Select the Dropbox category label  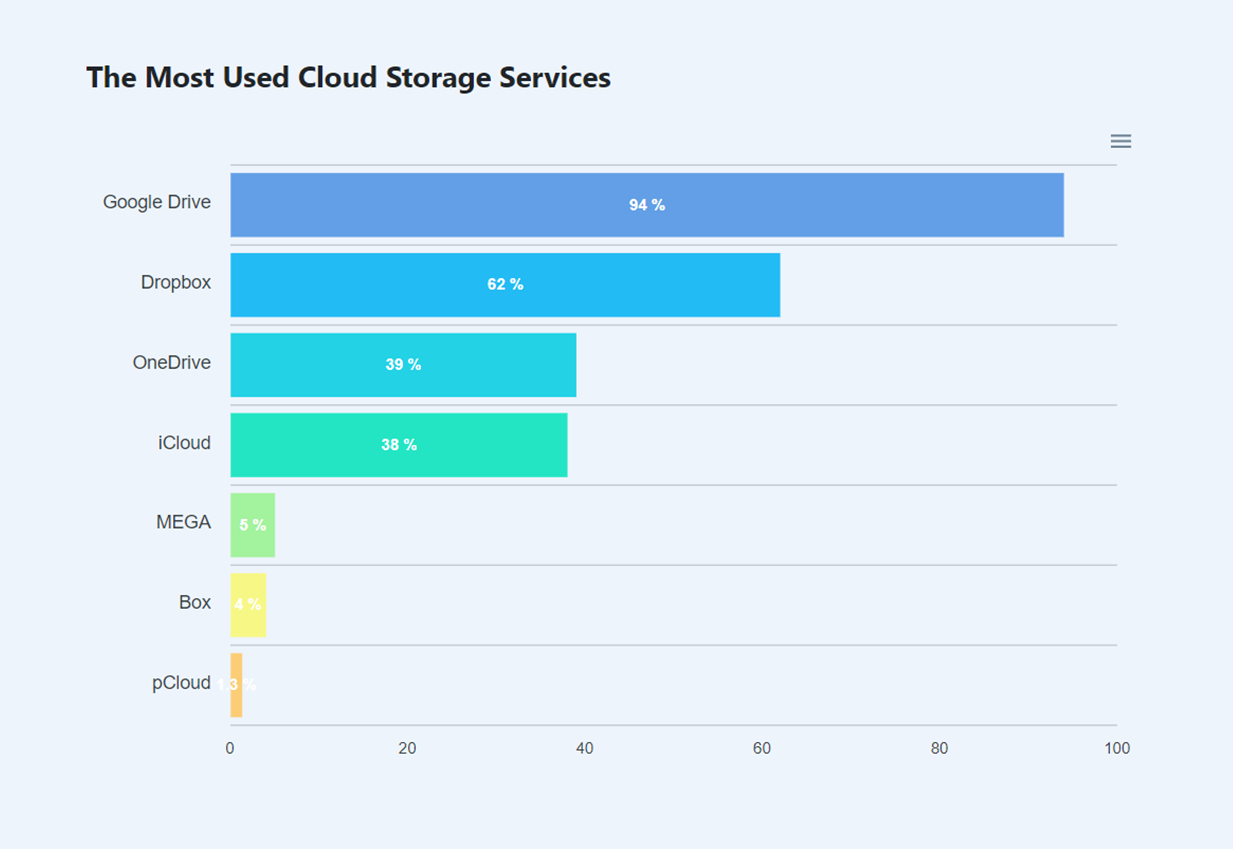pos(176,282)
